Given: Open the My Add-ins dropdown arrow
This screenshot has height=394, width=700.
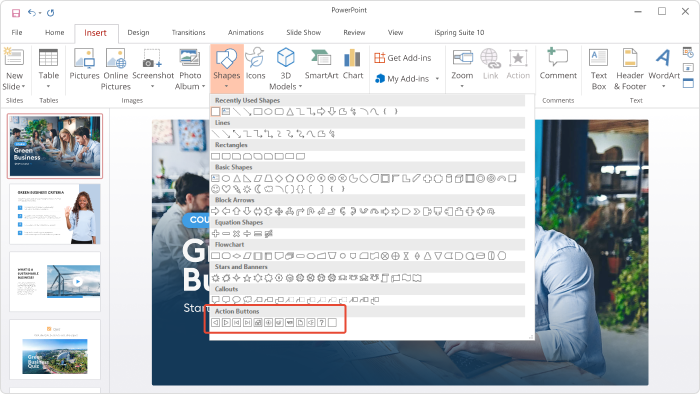Looking at the screenshot, I should click(437, 79).
